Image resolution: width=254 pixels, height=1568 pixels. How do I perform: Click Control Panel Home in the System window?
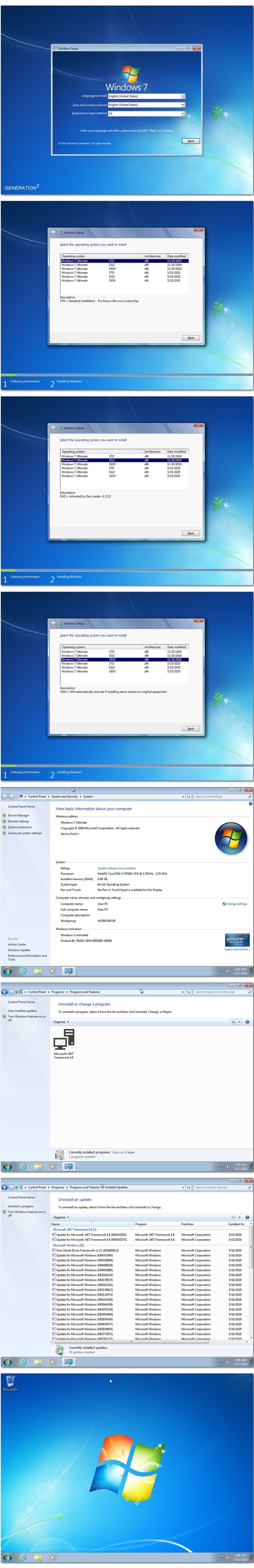coord(21,807)
